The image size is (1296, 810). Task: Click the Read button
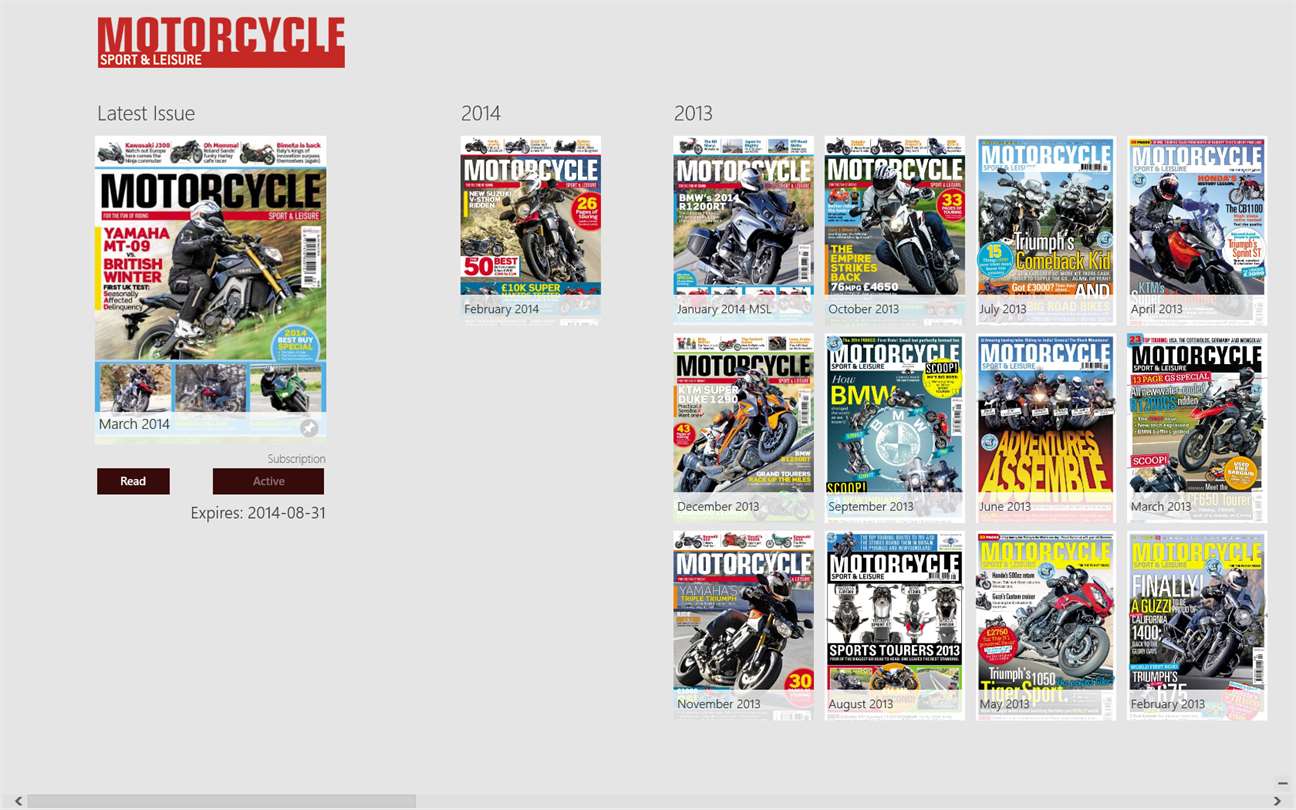click(133, 481)
